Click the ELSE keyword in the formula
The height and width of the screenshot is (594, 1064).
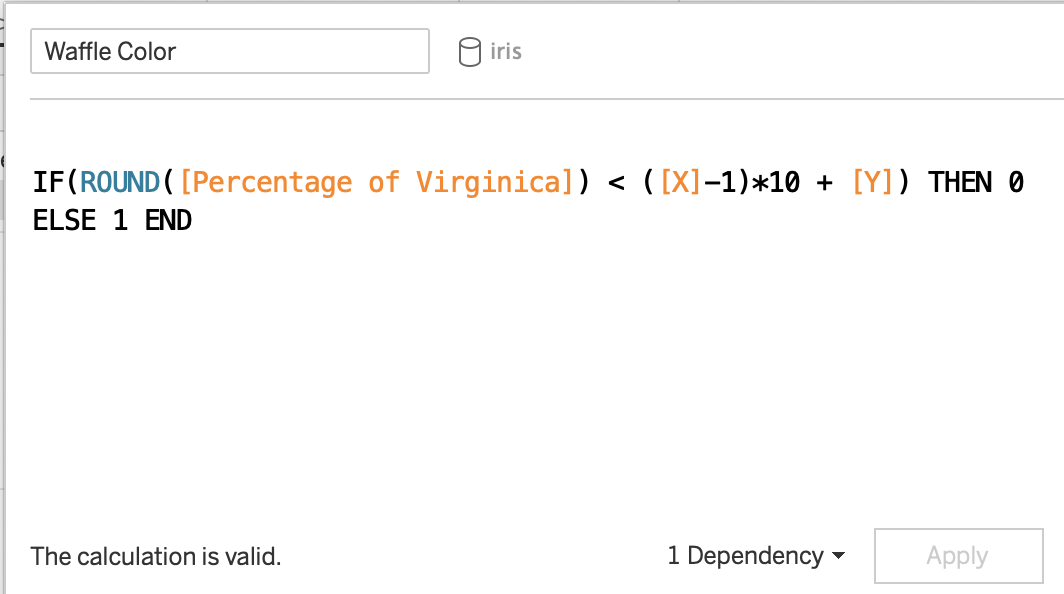pos(65,220)
